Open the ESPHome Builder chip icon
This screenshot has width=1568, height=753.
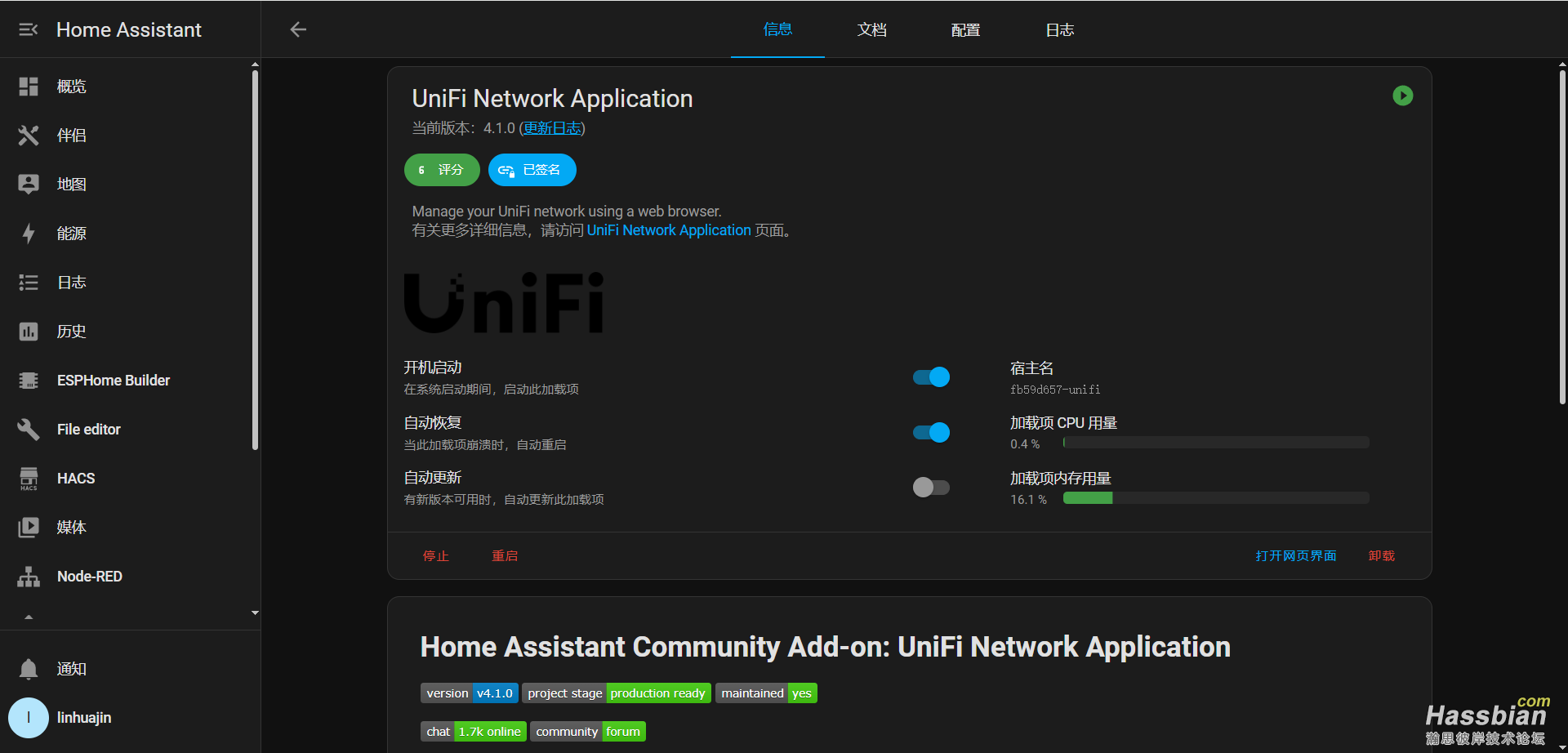coord(29,381)
